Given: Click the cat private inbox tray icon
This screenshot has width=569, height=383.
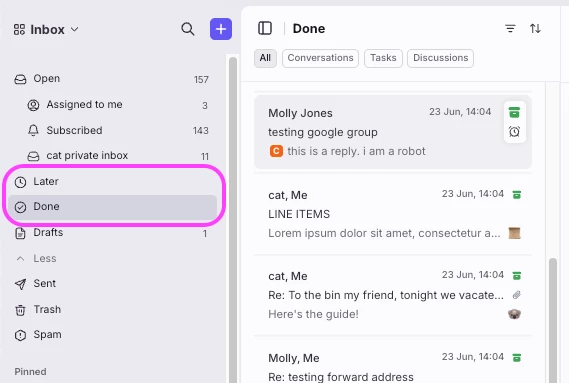Looking at the screenshot, I should coord(33,156).
